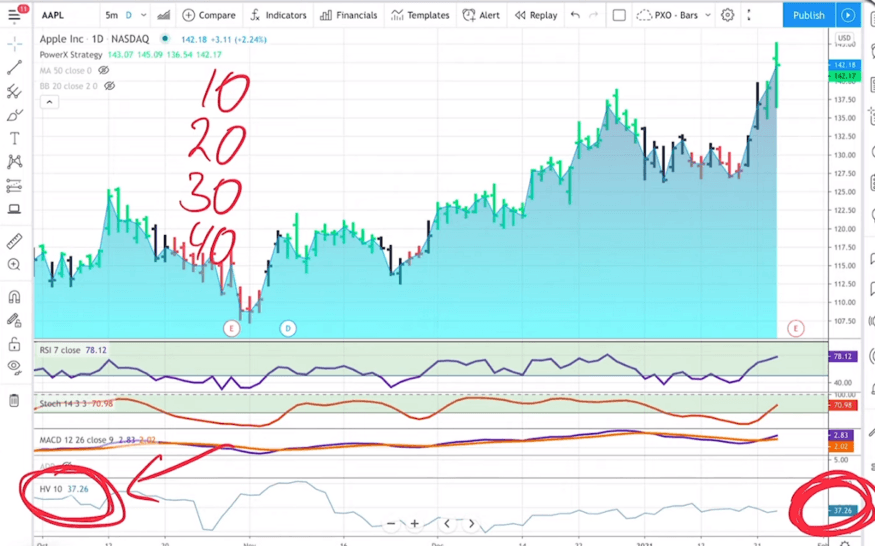Hide all drawings with eye tool
The width and height of the screenshot is (875, 546).
click(x=15, y=367)
